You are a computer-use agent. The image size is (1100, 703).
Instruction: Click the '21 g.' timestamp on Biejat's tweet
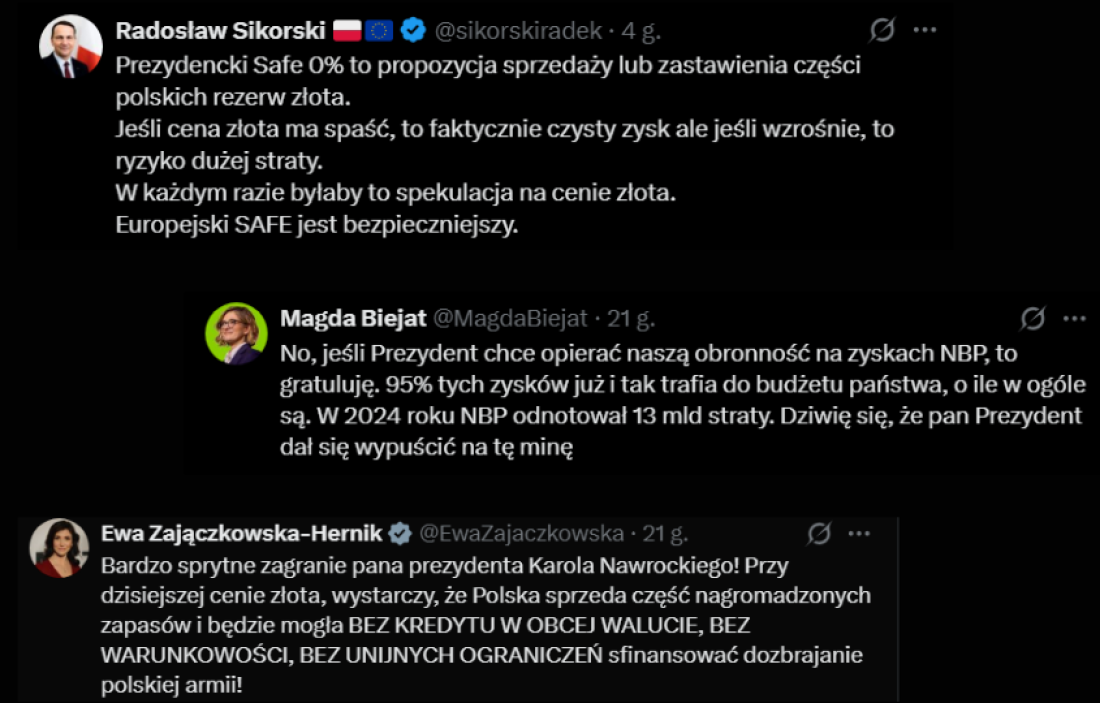tap(631, 319)
